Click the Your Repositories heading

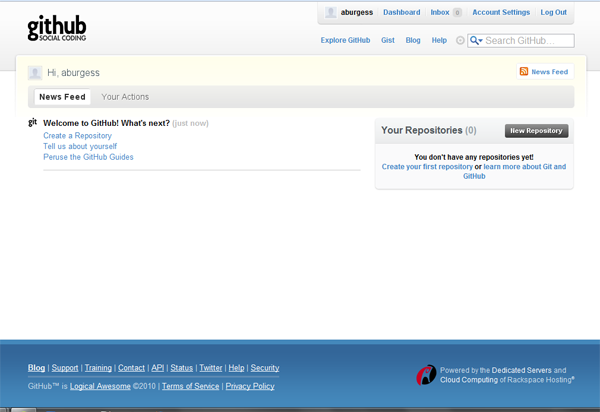pos(429,130)
